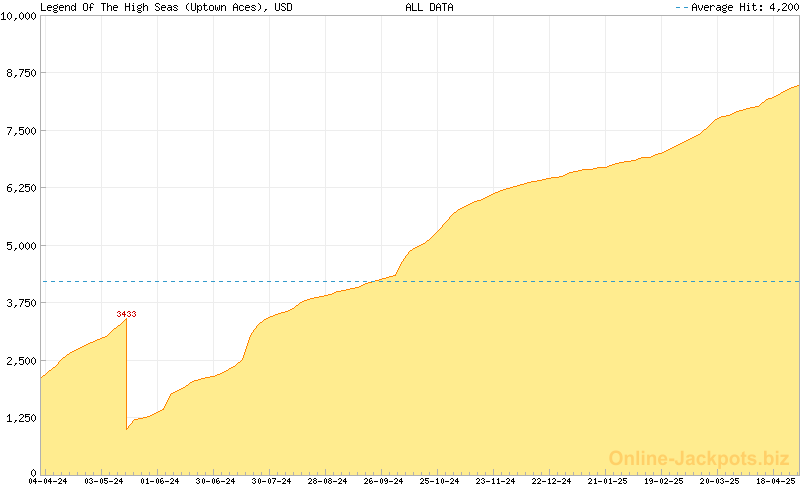Click the chart title 'Legend Of The High Seas (Uptown Aces), USD'
The height and width of the screenshot is (490, 800).
[x=166, y=7]
